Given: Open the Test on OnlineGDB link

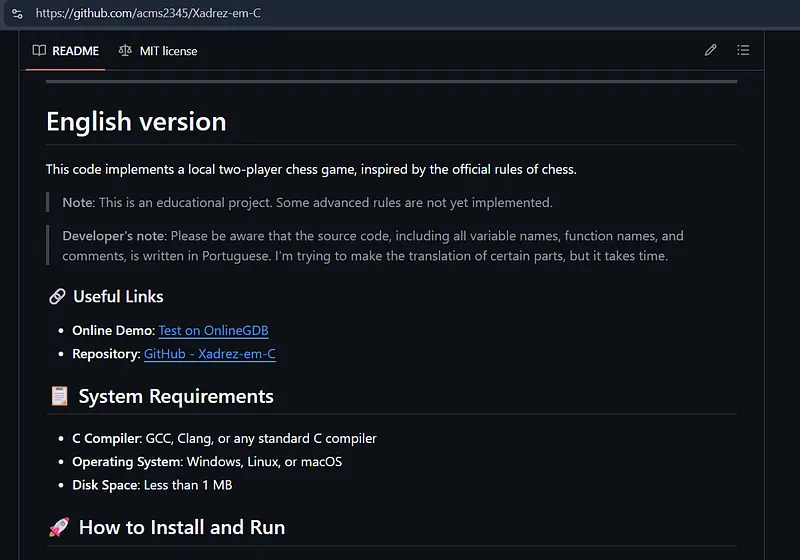Looking at the screenshot, I should pyautogui.click(x=213, y=331).
